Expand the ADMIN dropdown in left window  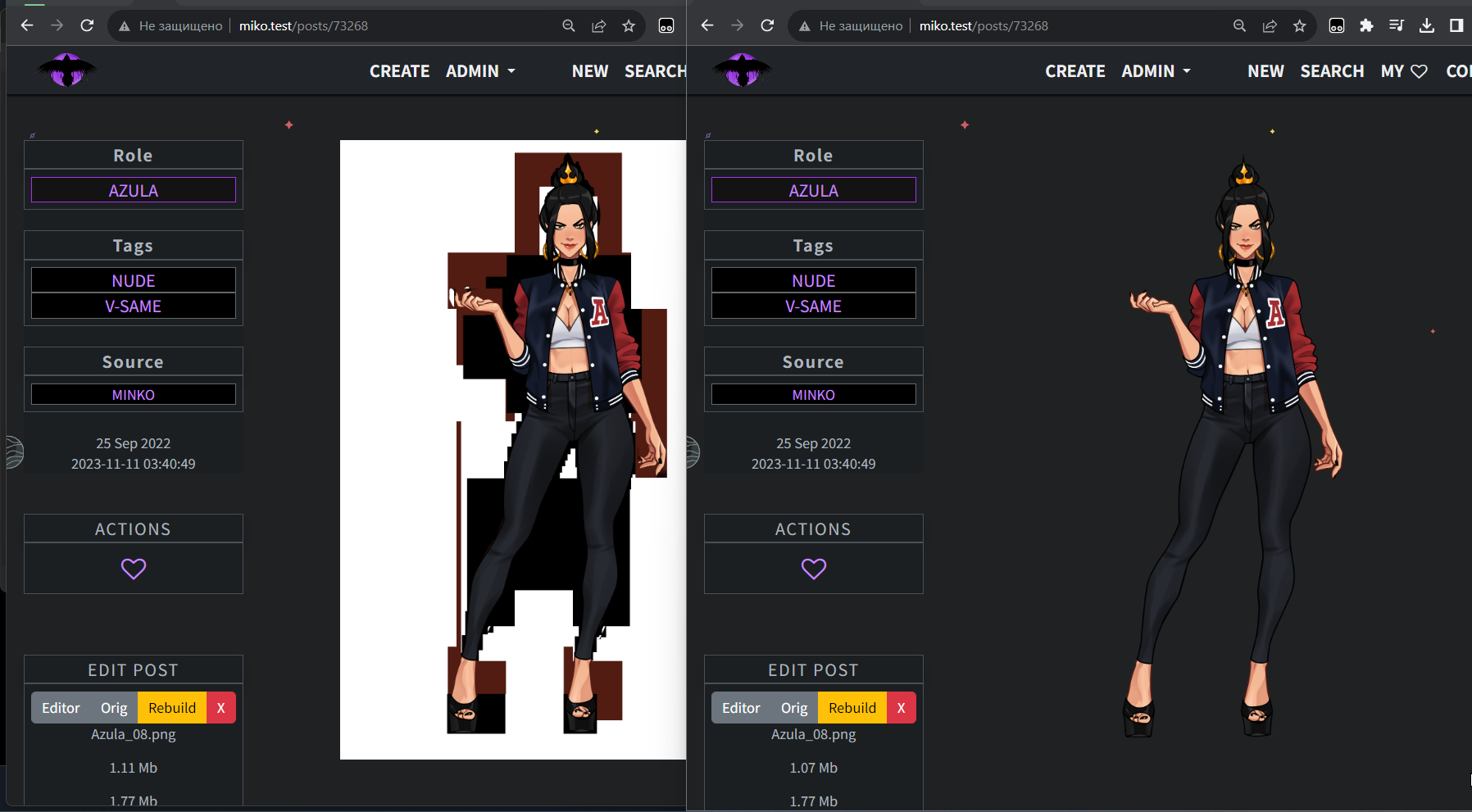click(480, 71)
